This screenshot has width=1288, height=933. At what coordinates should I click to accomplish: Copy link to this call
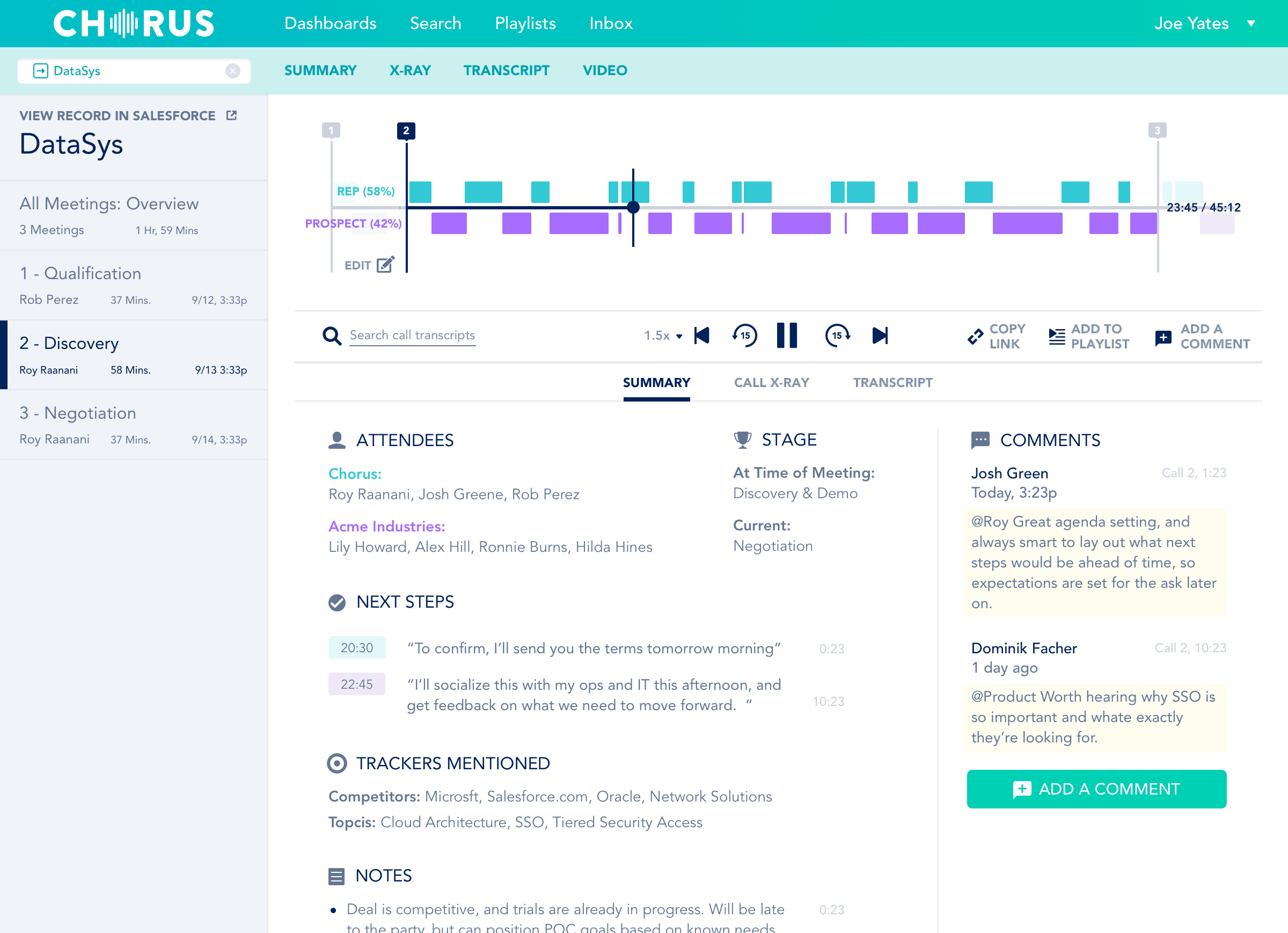pos(996,337)
